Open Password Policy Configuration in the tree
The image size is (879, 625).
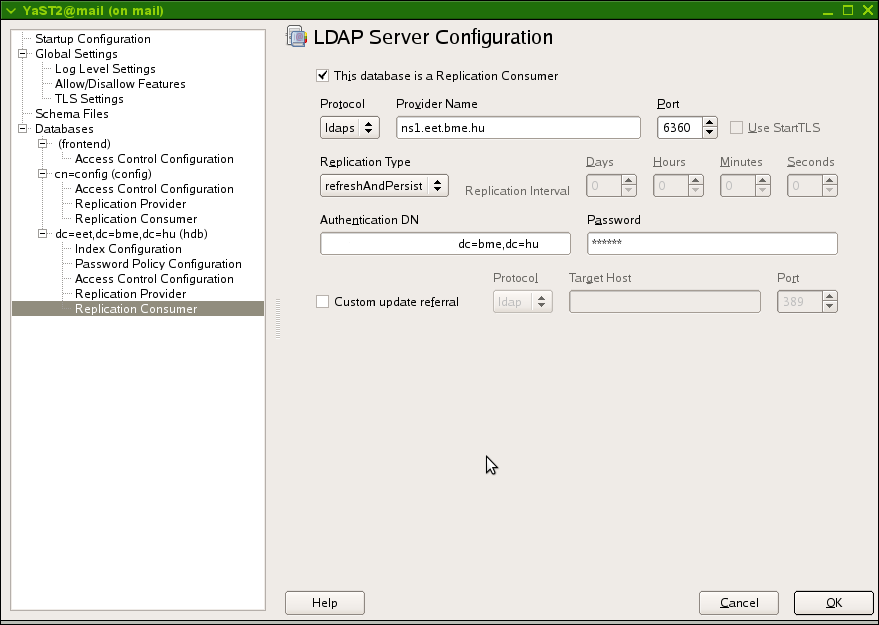[x=158, y=264]
